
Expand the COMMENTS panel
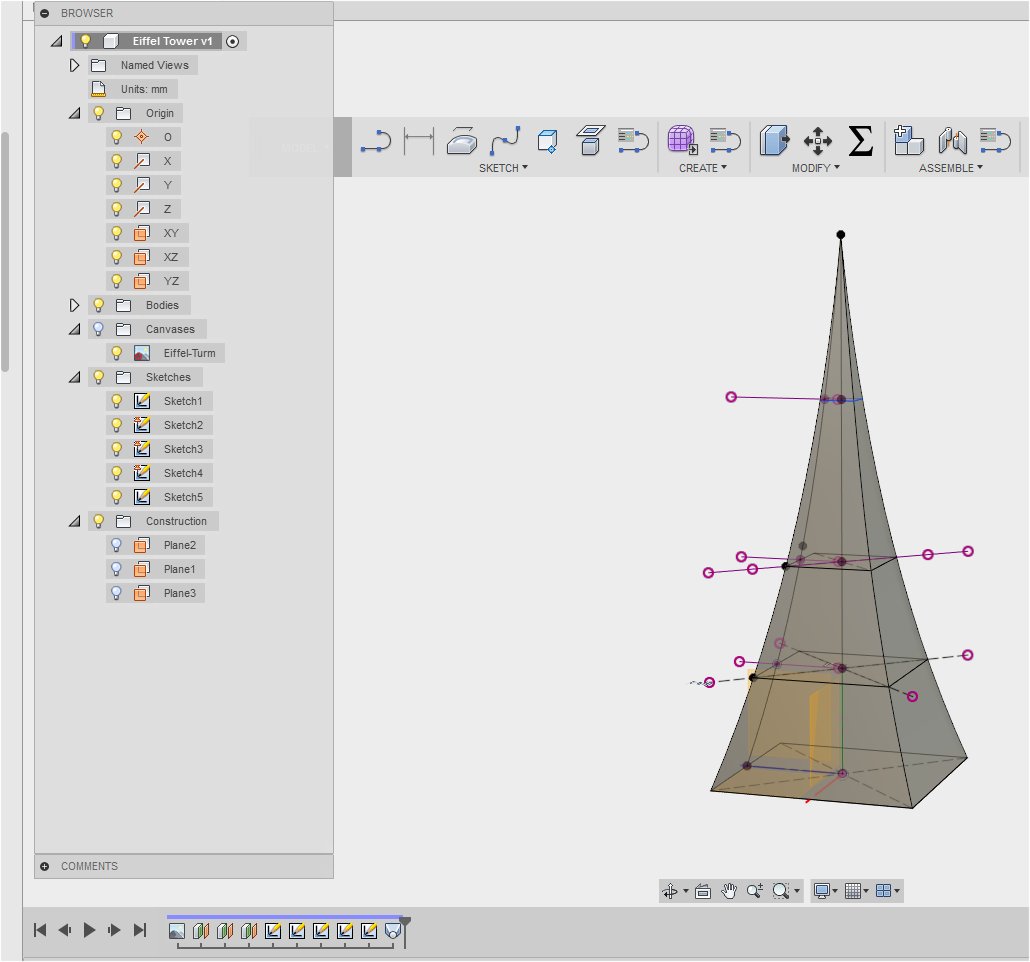click(x=45, y=866)
